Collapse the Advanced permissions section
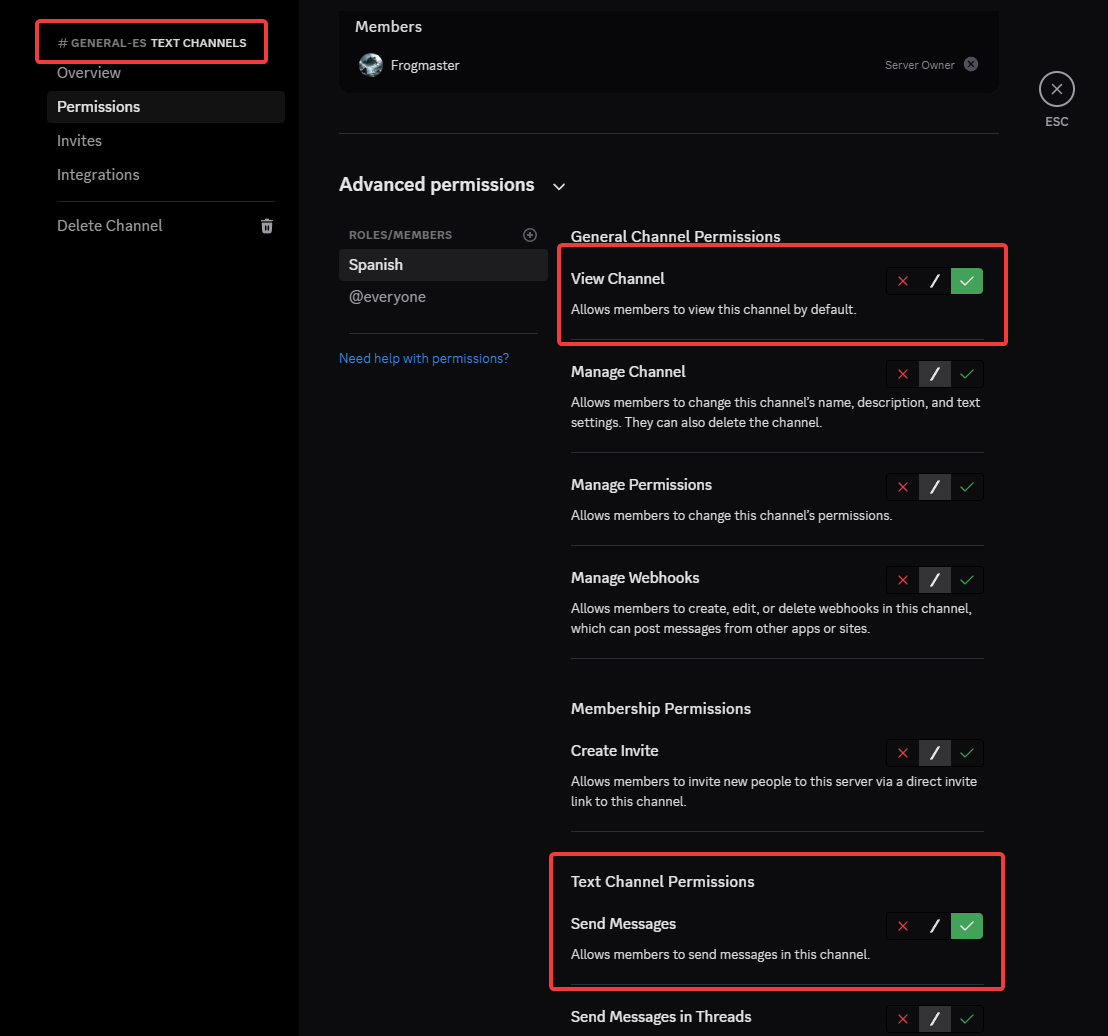 [x=559, y=186]
